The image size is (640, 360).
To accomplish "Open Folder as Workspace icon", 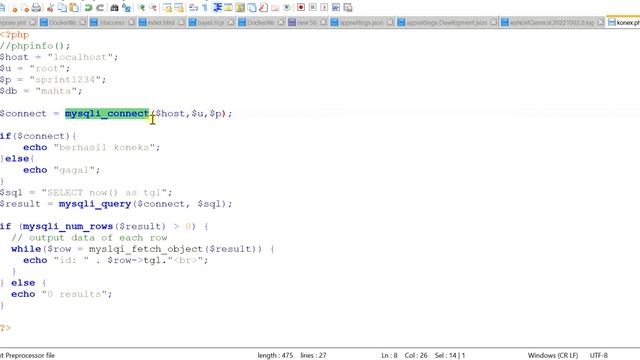I will coord(275,8).
